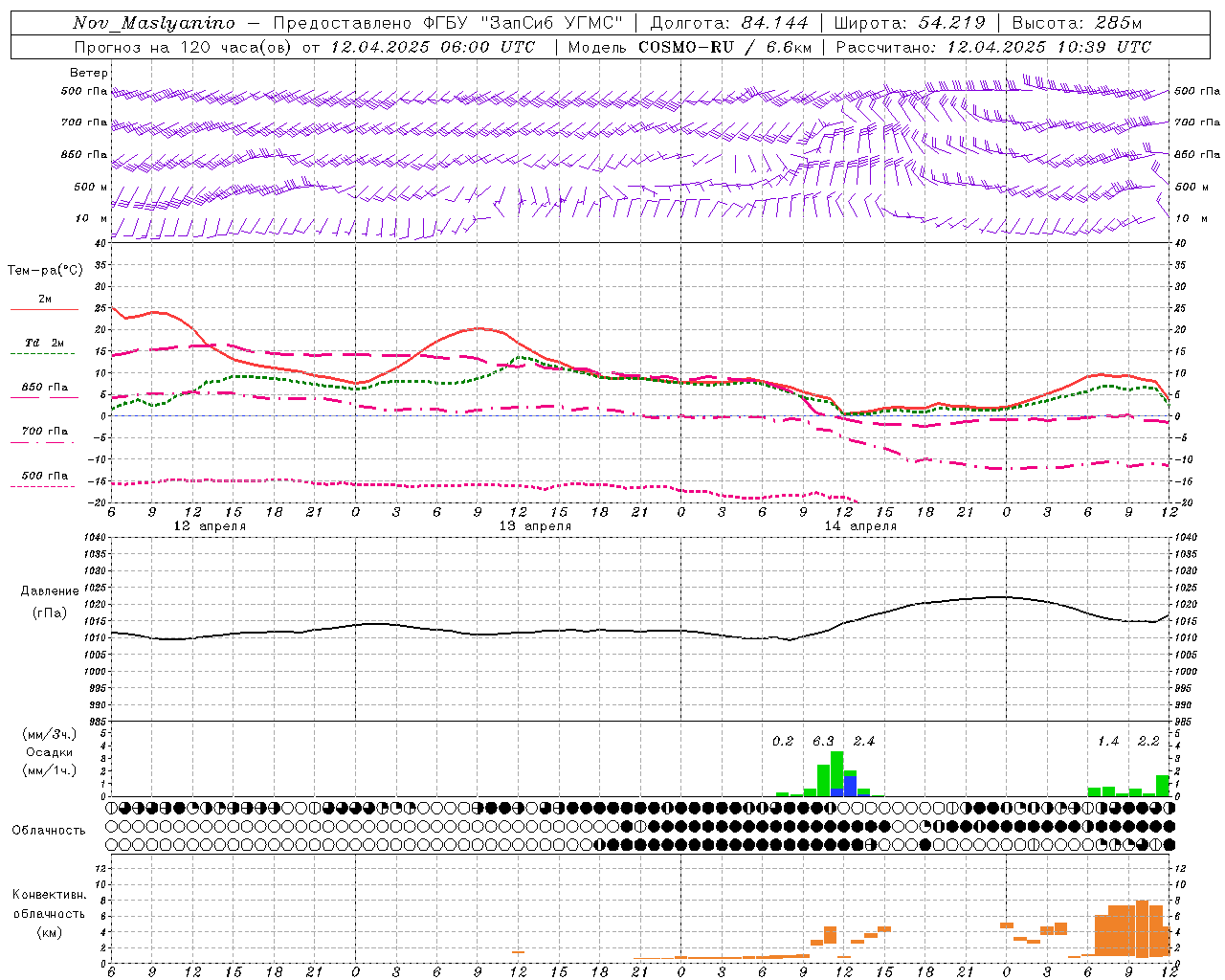1225x980 pixels.
Task: Click the station title Nov_Maslyanino
Action: click(x=154, y=23)
